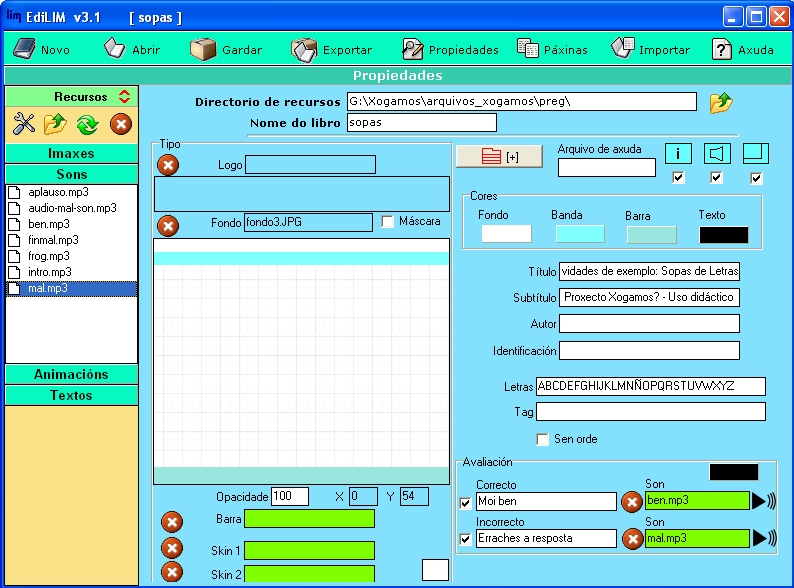Expand the Imaxes resource section
This screenshot has height=588, width=794.
tap(71, 154)
